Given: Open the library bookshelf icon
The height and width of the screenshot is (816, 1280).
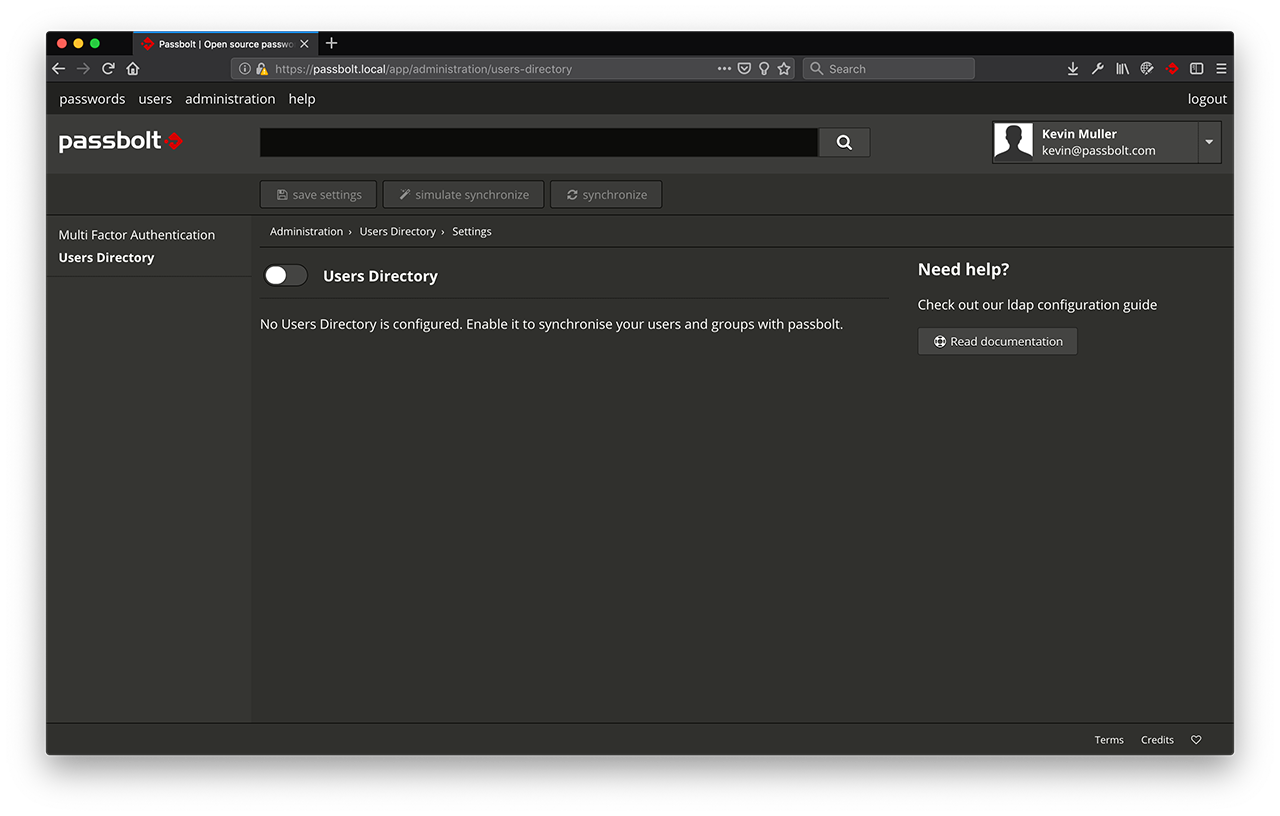Looking at the screenshot, I should click(1123, 69).
